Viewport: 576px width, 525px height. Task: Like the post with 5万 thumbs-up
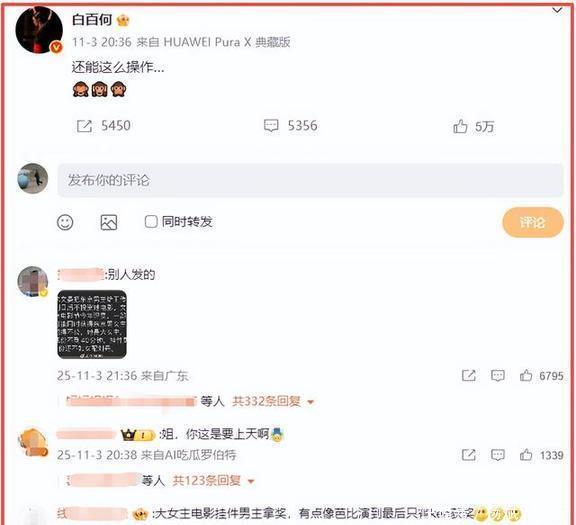coord(460,126)
